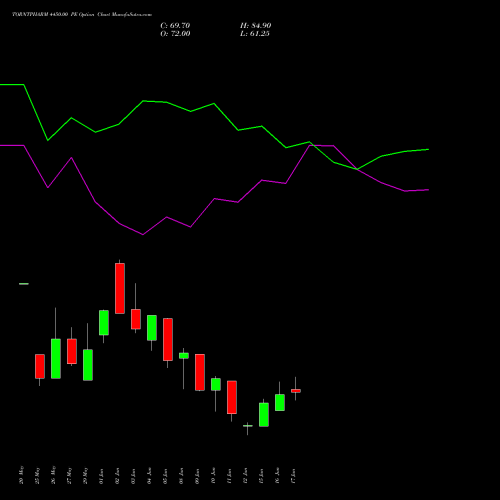Select the 17 Jun date label

pyautogui.click(x=294, y=476)
